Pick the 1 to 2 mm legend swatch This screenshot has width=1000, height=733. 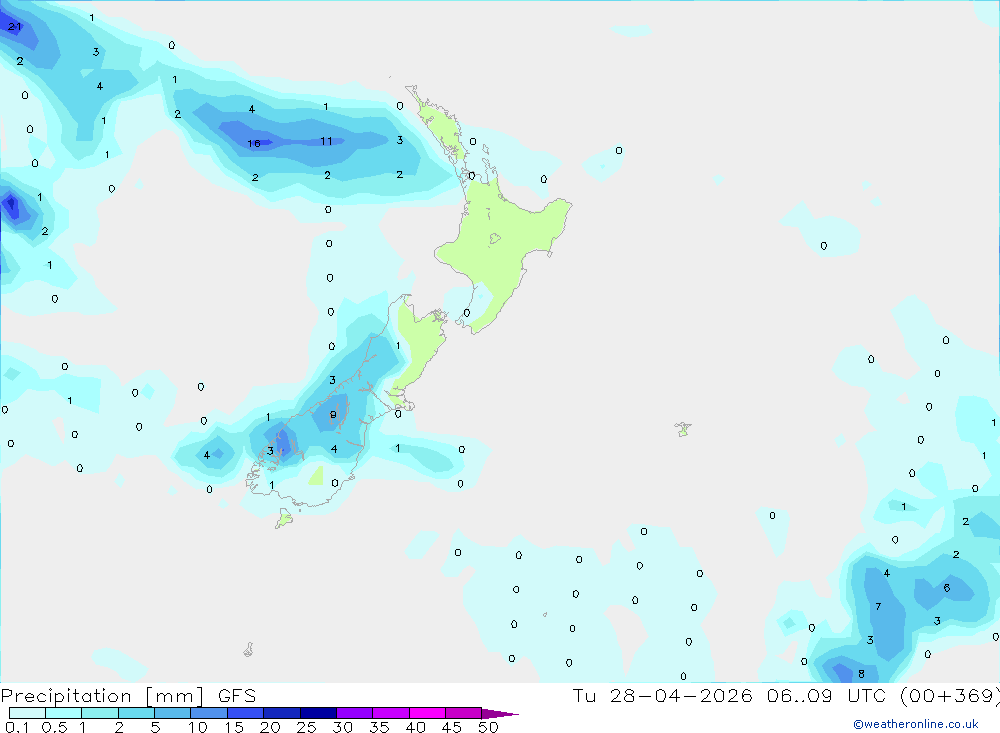coord(99,713)
